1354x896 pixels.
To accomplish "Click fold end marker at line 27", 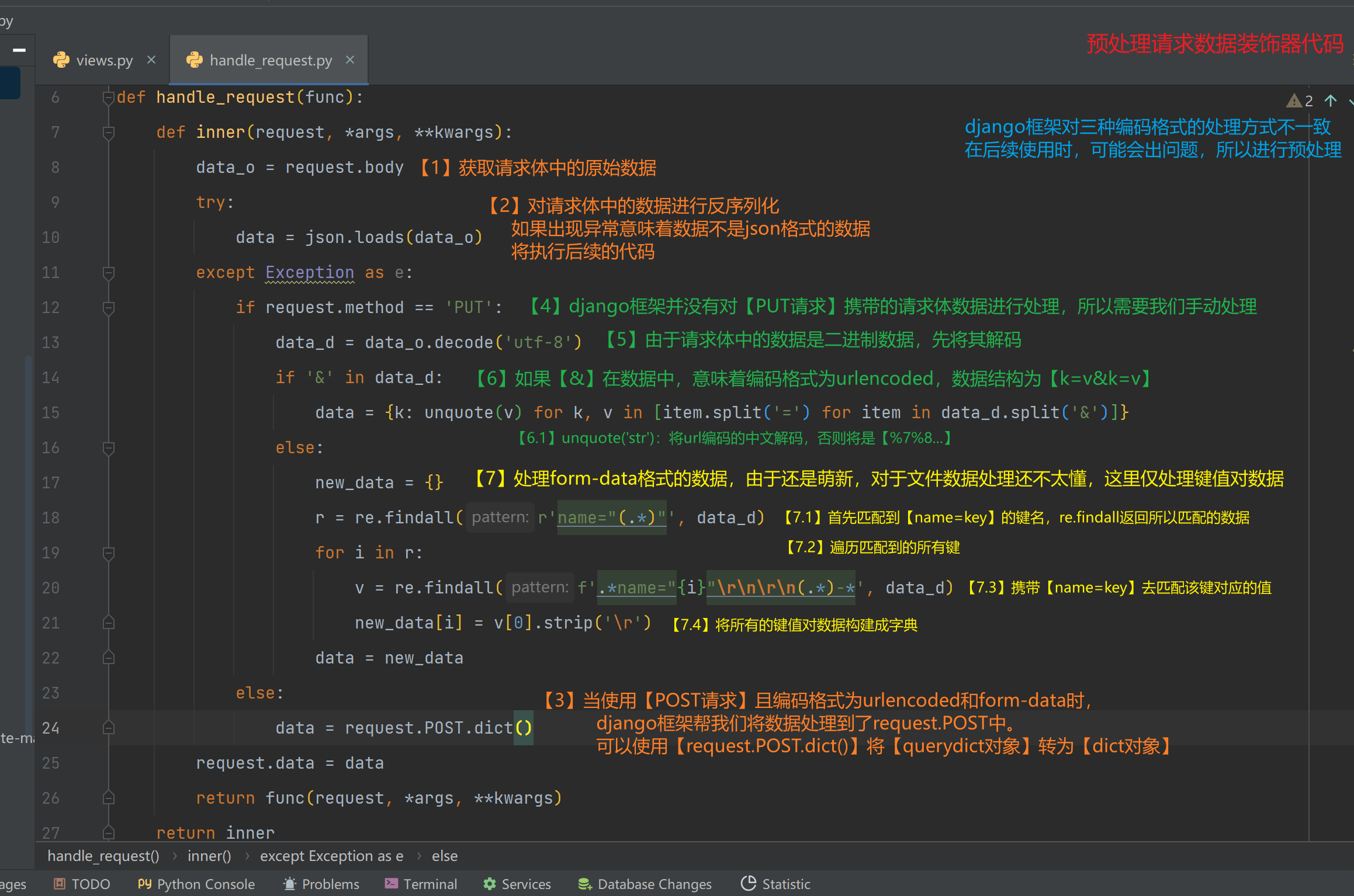I will tap(108, 832).
